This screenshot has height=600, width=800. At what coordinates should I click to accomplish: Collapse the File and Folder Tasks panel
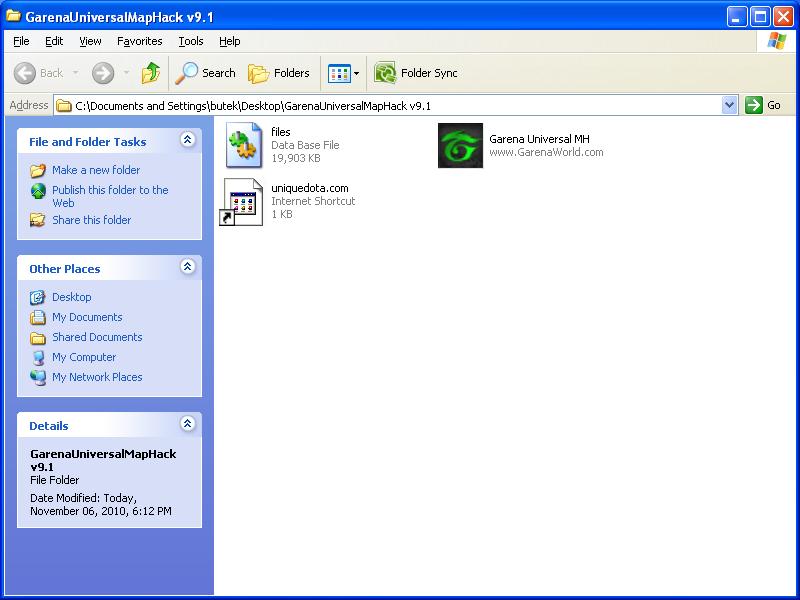pos(188,140)
